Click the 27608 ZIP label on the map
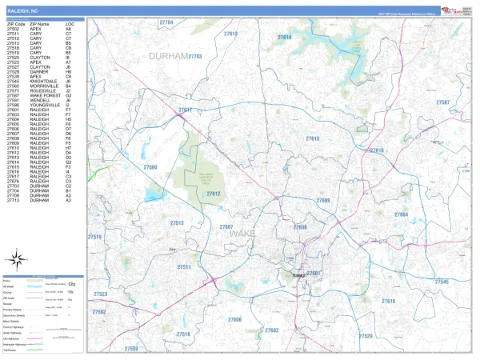480x360 pixels. [x=300, y=227]
